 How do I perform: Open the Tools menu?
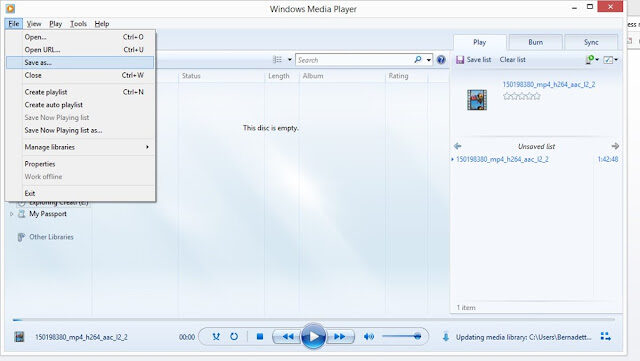pos(78,24)
